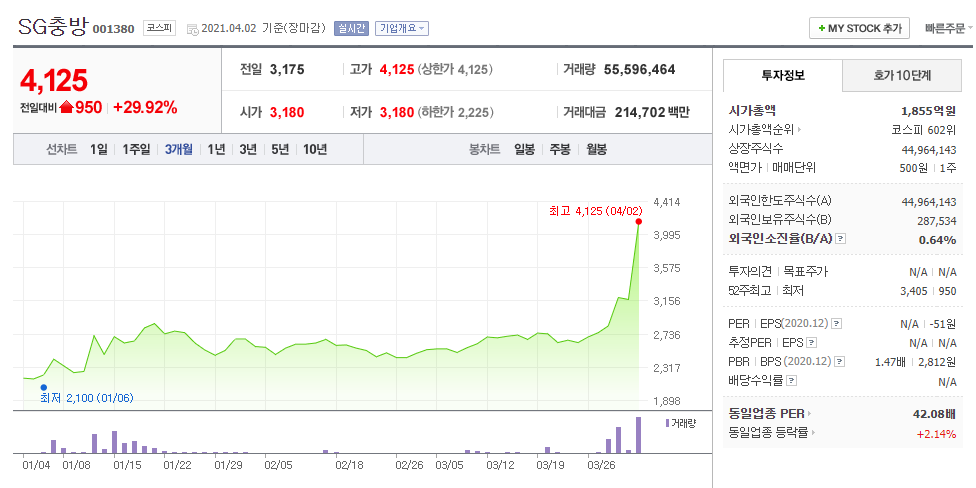Click the 02/18 date axis label
Viewport: 976px width, 488px height.
click(x=349, y=465)
